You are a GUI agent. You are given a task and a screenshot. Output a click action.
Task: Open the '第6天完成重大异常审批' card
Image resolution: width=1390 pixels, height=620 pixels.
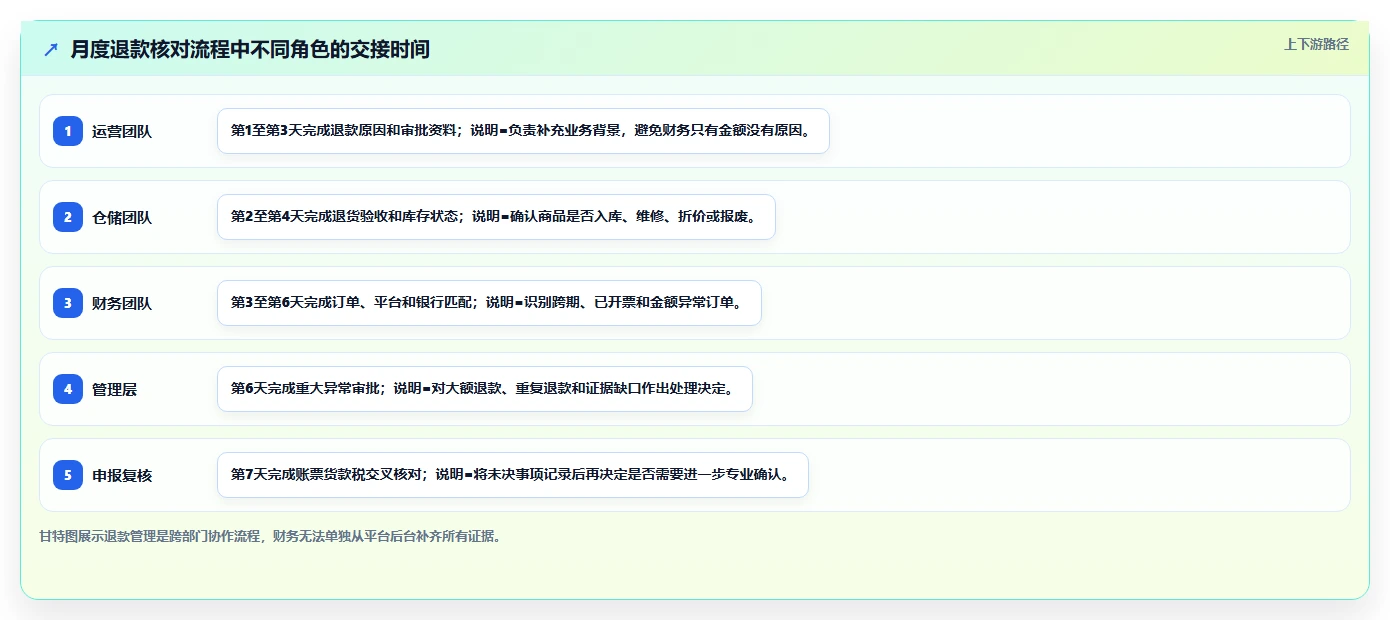click(x=484, y=389)
